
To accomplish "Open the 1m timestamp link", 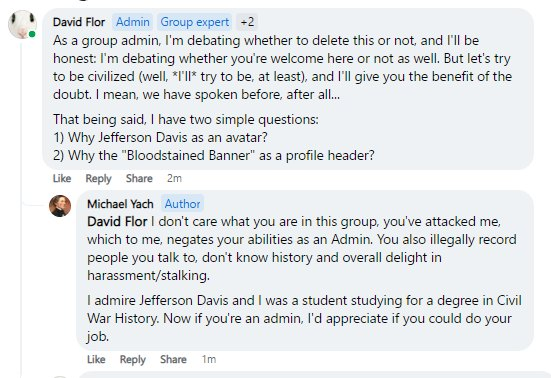I will pyautogui.click(x=209, y=359).
